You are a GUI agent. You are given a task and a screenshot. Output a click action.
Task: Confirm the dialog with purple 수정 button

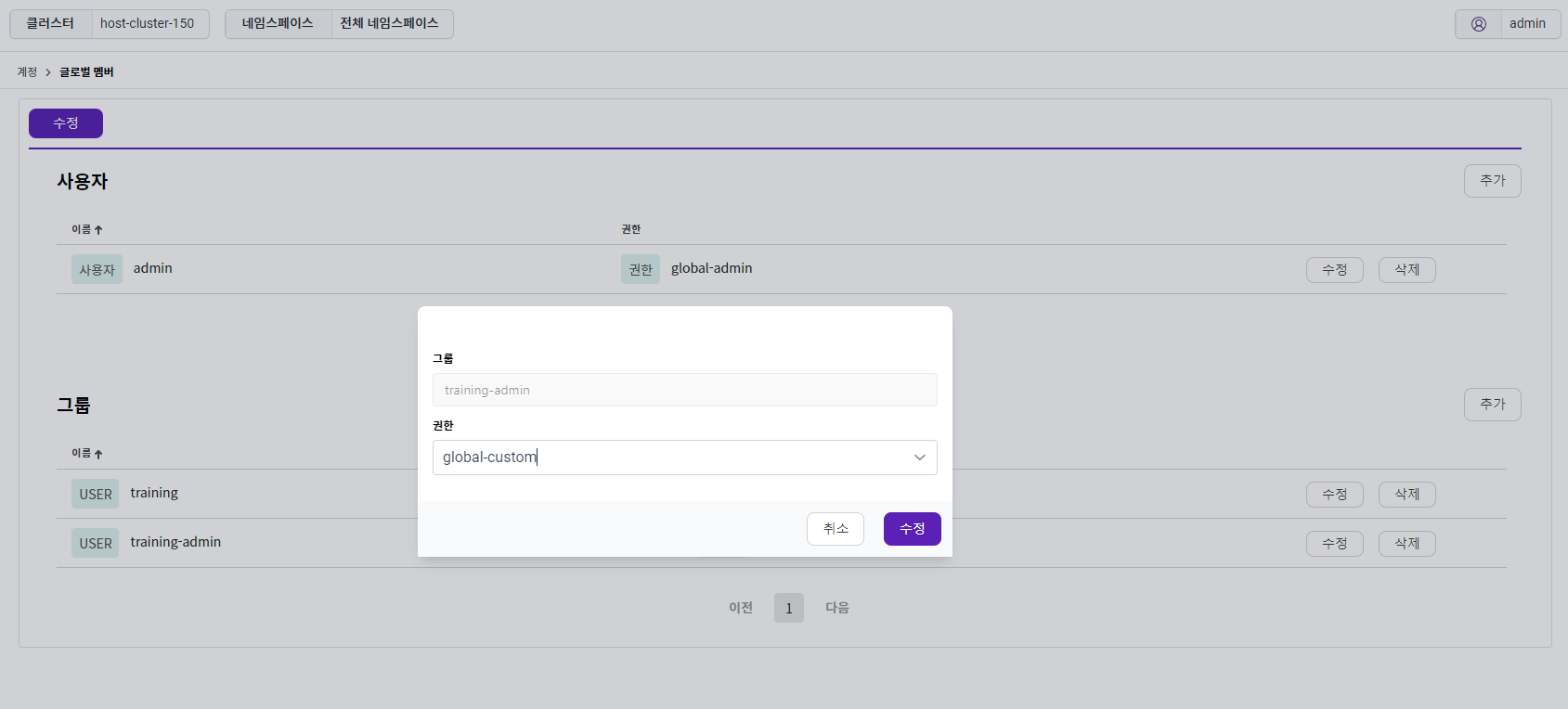(913, 529)
